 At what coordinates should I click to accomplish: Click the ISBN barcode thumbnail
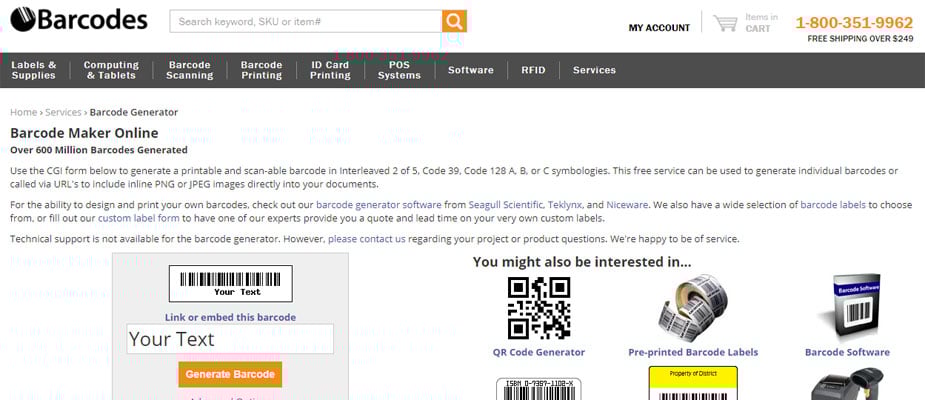click(539, 389)
